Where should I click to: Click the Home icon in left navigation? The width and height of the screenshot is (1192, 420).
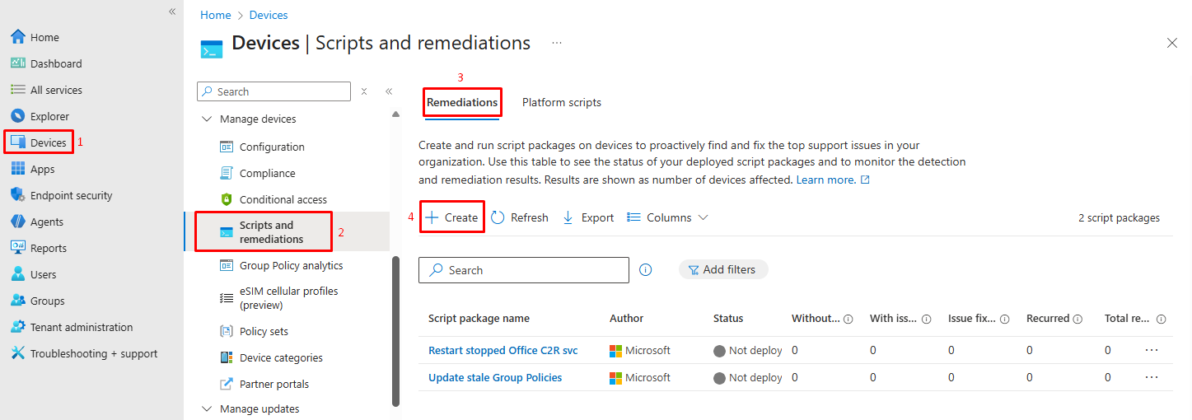18,37
